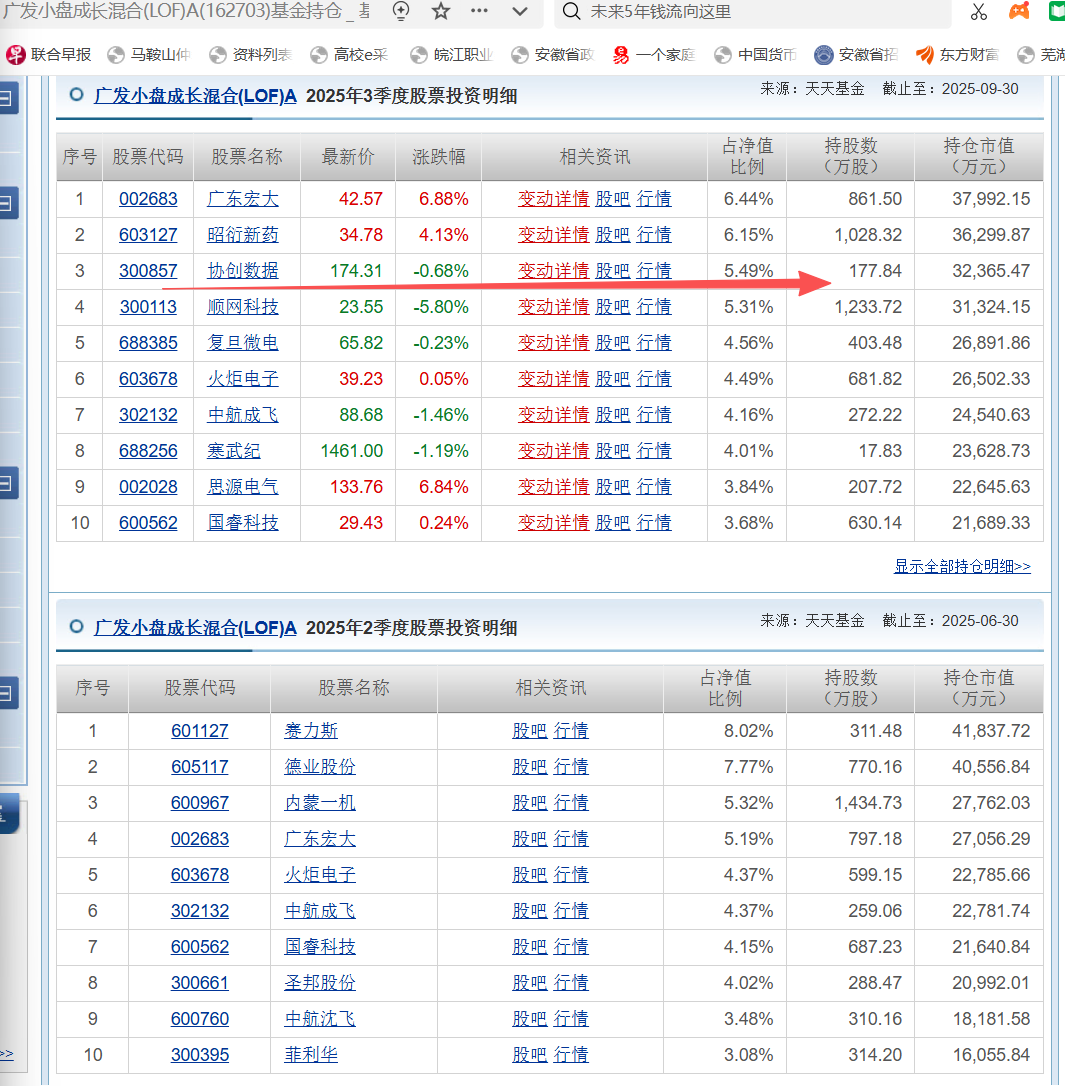Image resolution: width=1065 pixels, height=1086 pixels.
Task: Open stock name 思源电气
Action: coord(243,487)
